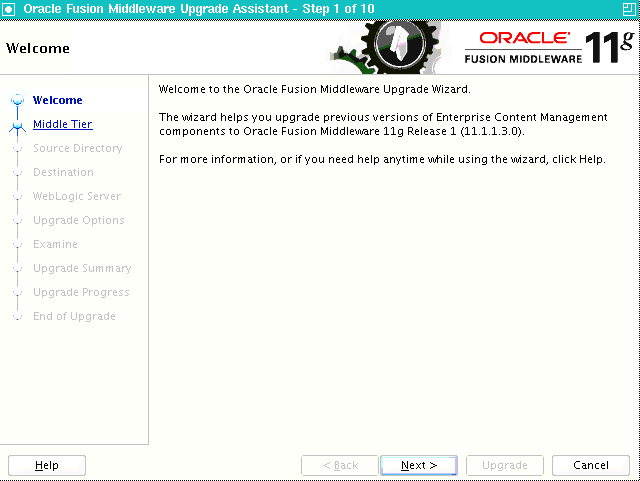Click the 'Welcome' page heading
Viewport: 640px width, 481px height.
(38, 48)
